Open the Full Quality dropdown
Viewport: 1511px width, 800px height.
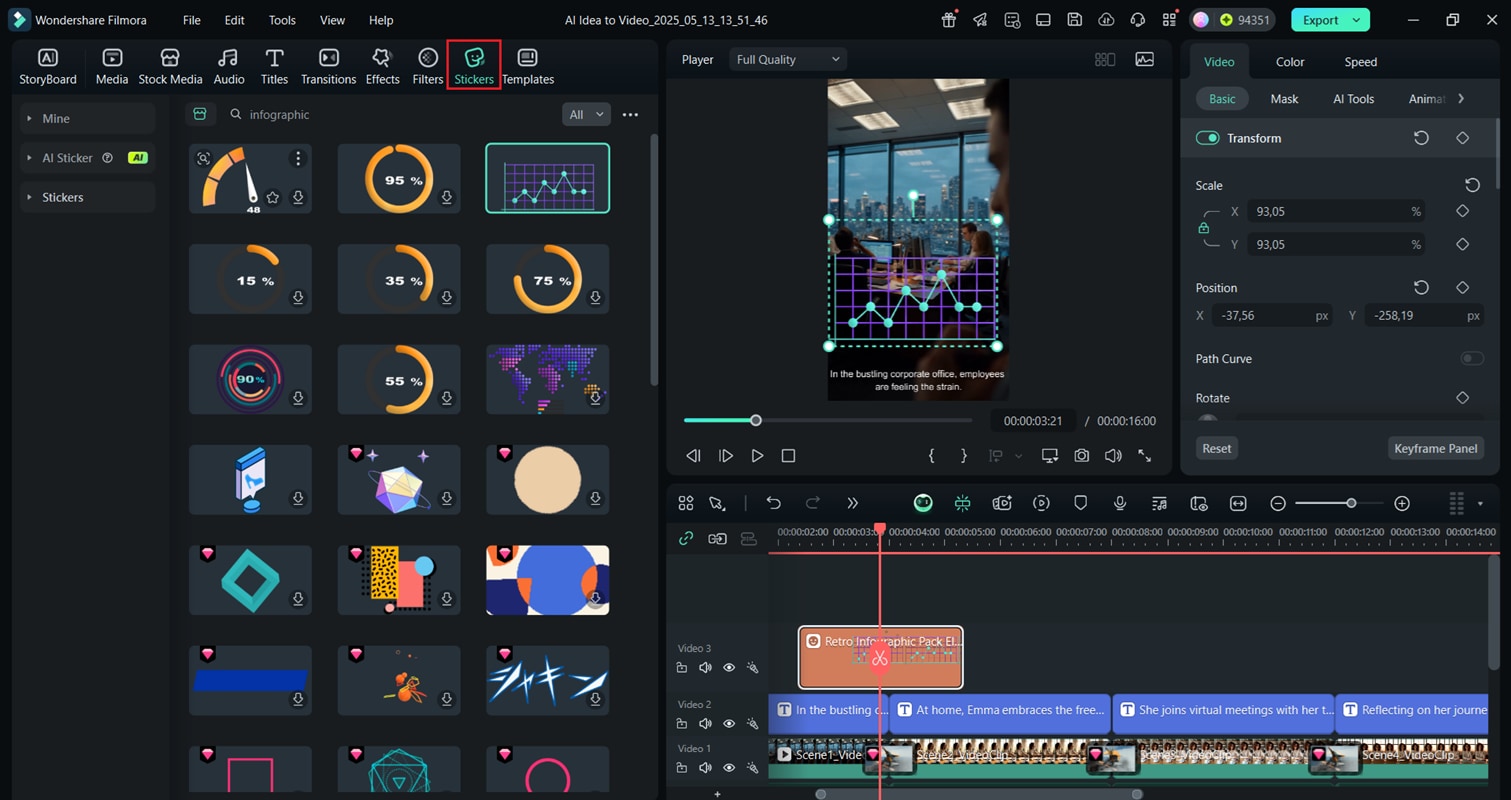tap(788, 60)
